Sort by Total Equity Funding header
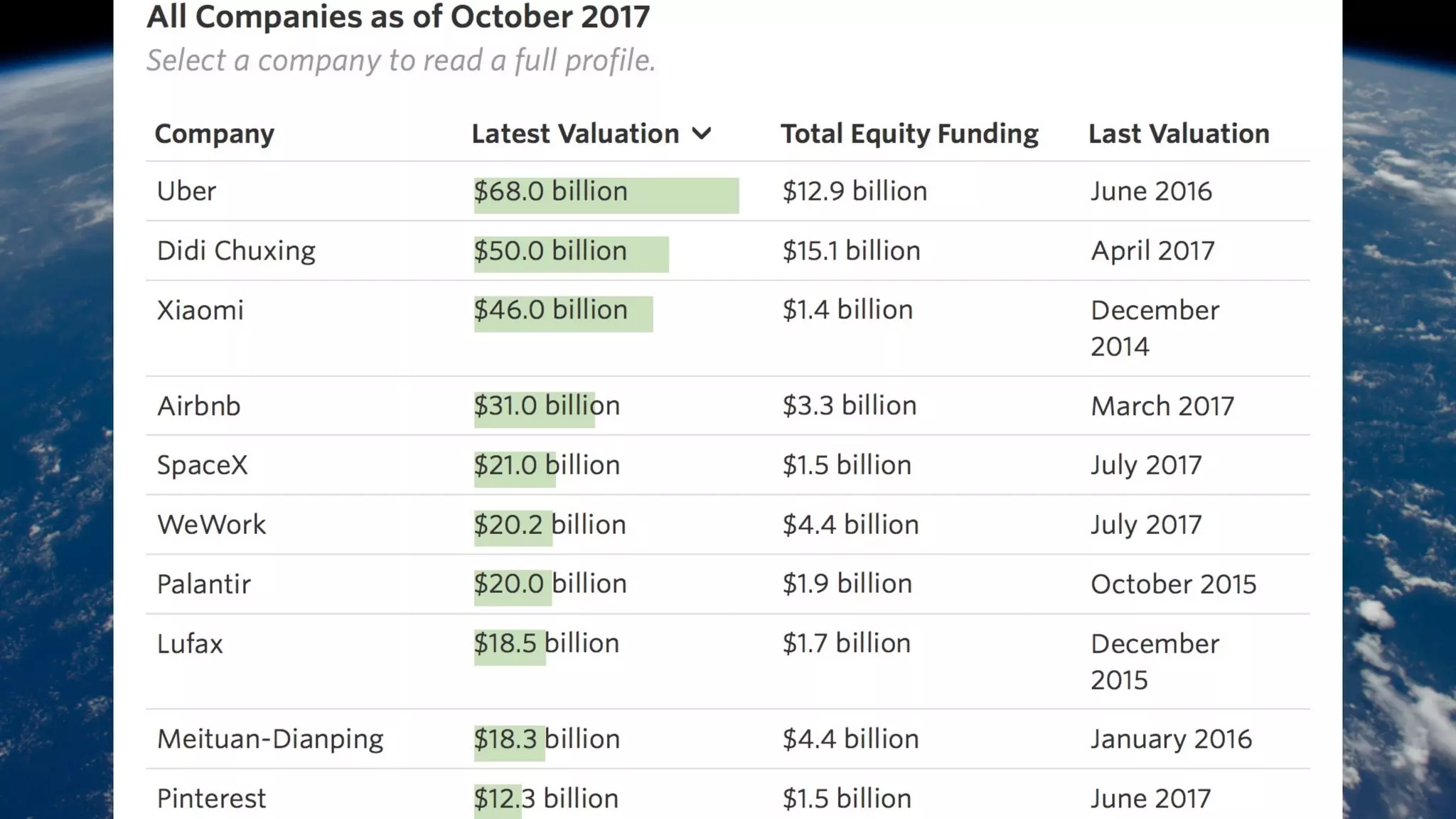The image size is (1456, 819). coord(909,134)
